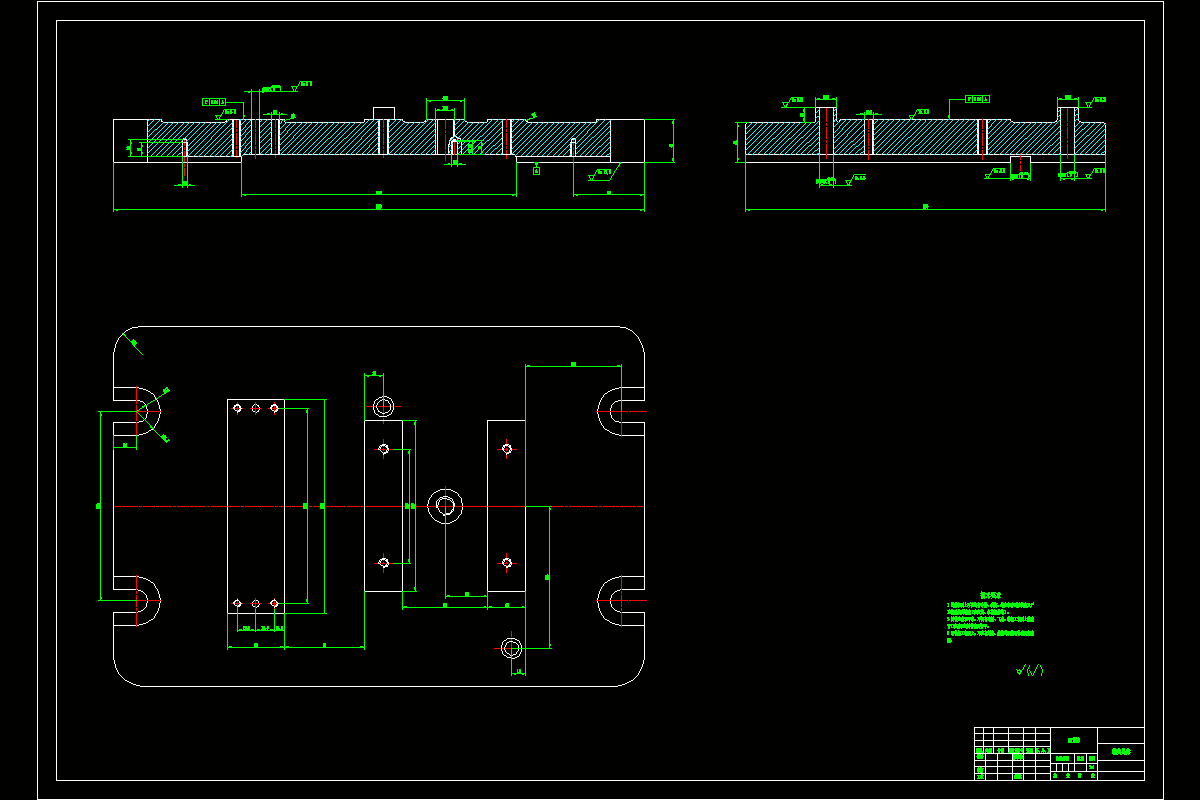
Task: Select the drawing title block table
Action: (1059, 754)
